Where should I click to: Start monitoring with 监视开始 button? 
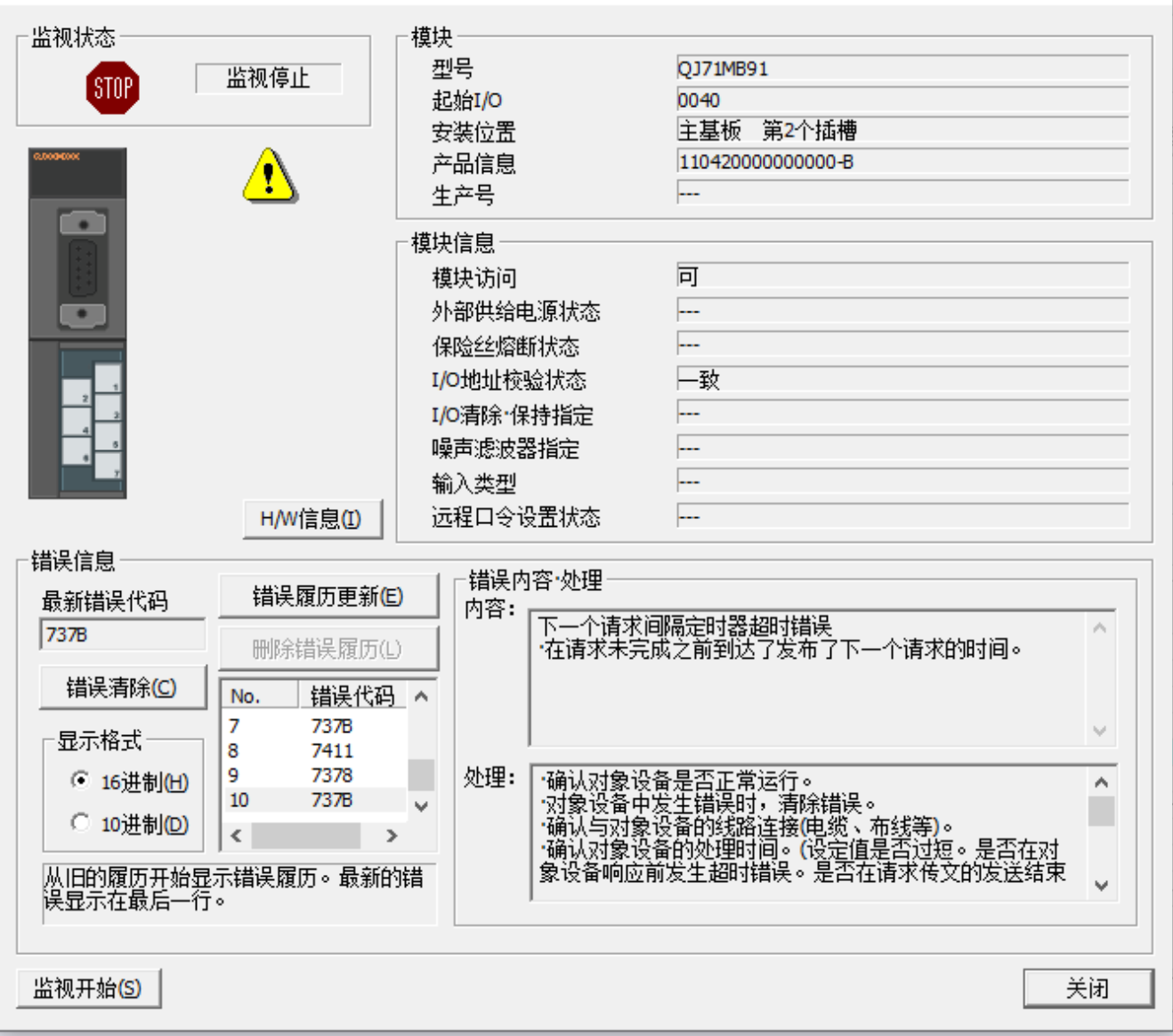coord(88,988)
